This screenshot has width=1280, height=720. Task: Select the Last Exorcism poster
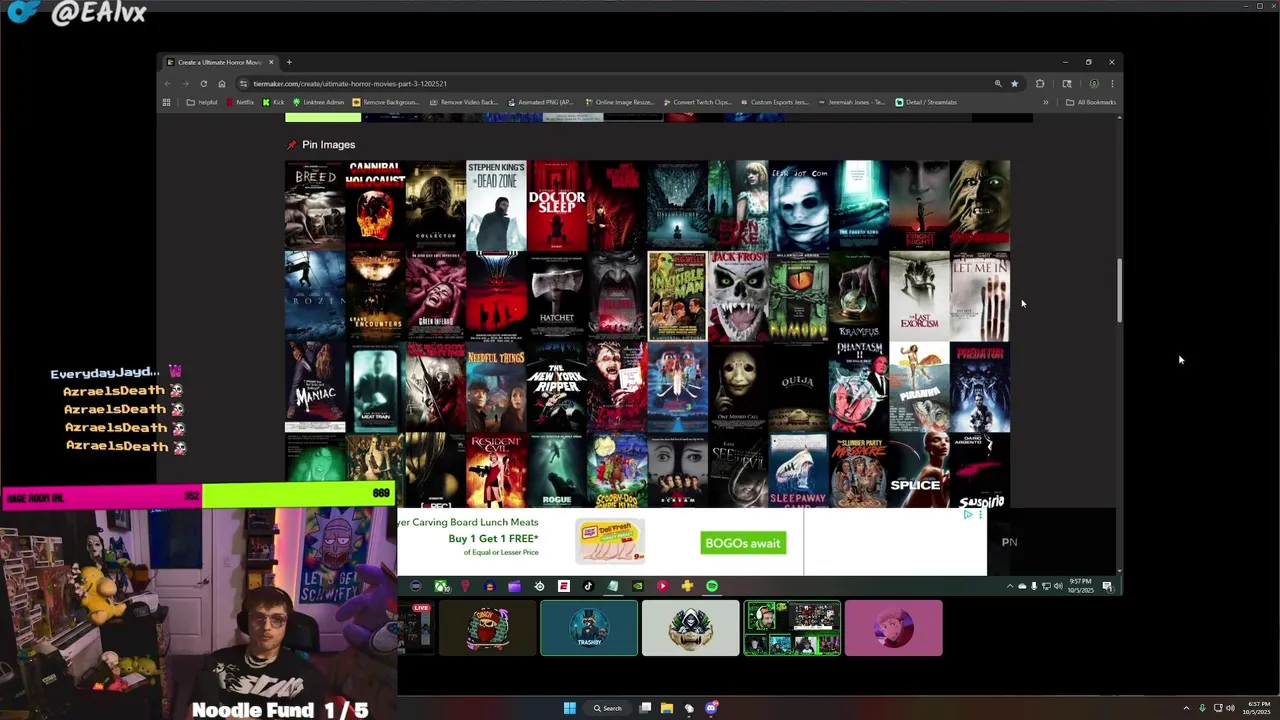[919, 296]
